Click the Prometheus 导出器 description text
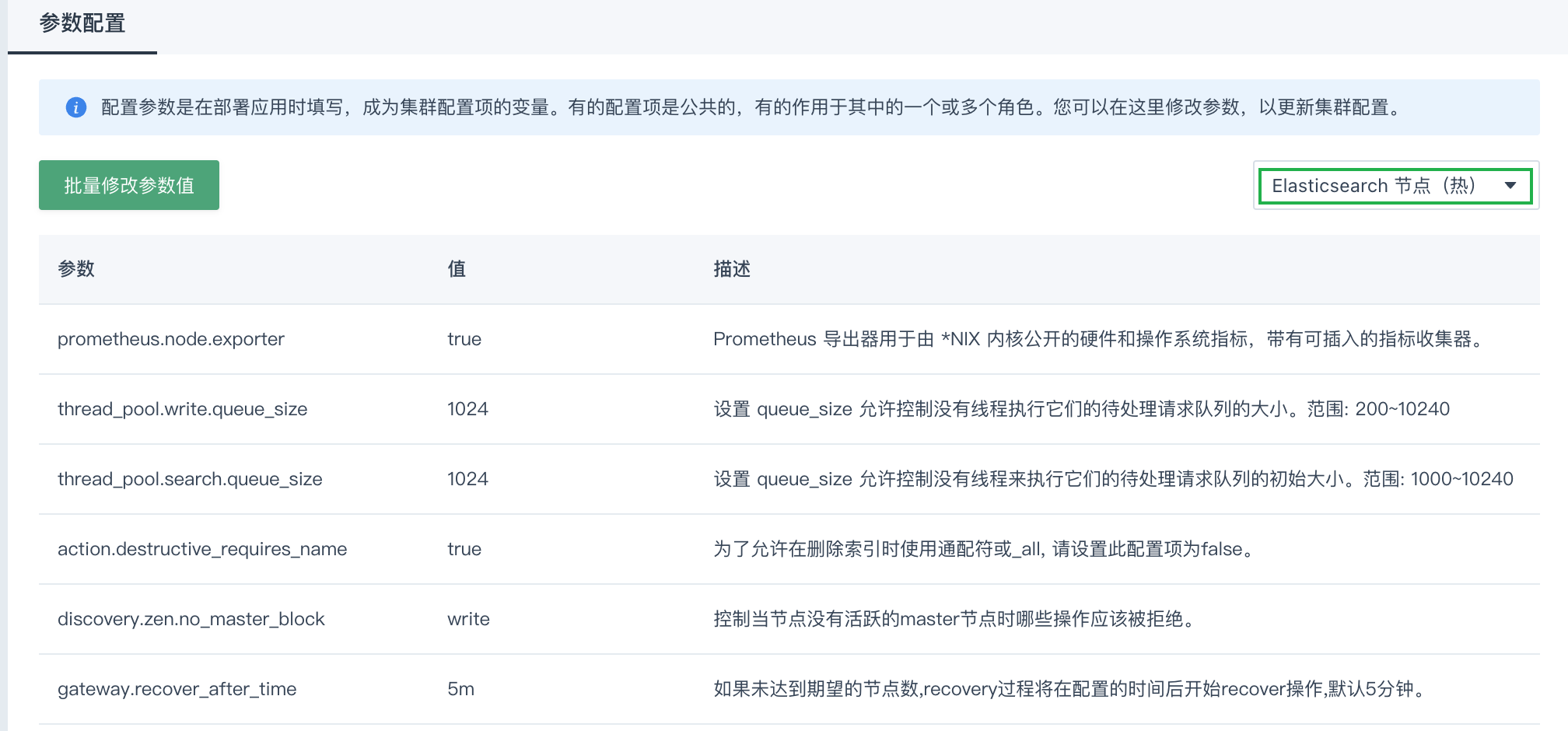1568x731 pixels. [x=1100, y=339]
